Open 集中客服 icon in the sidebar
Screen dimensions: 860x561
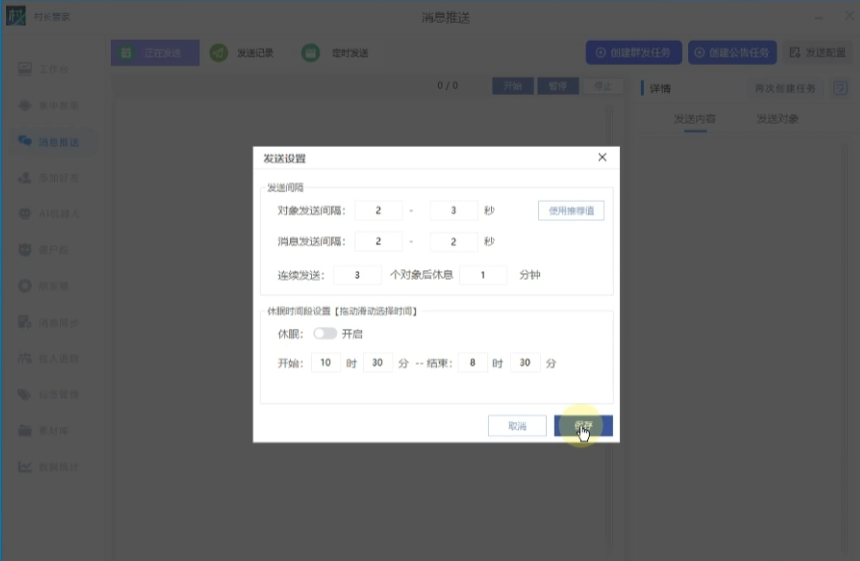pos(25,105)
